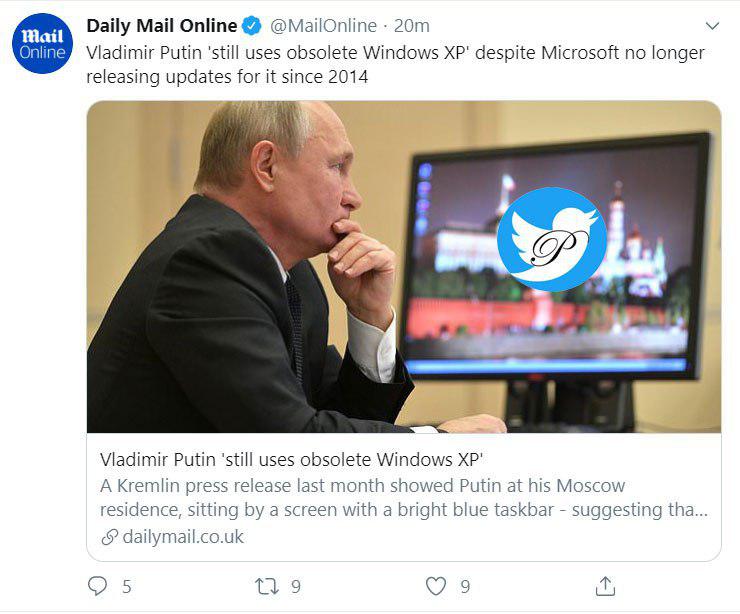Click the reply speech bubble icon
740x614 pixels.
(x=97, y=586)
